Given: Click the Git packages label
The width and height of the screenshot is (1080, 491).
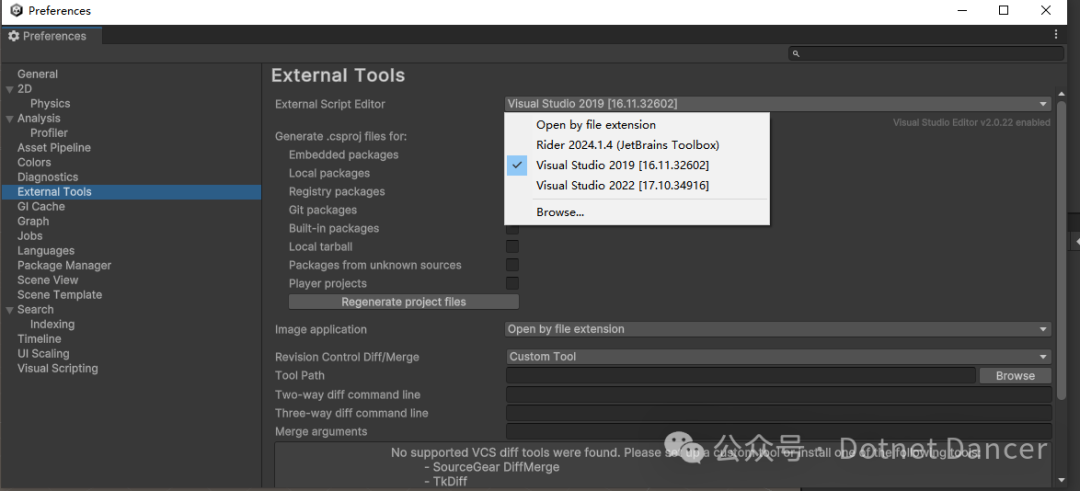Looking at the screenshot, I should pyautogui.click(x=323, y=210).
